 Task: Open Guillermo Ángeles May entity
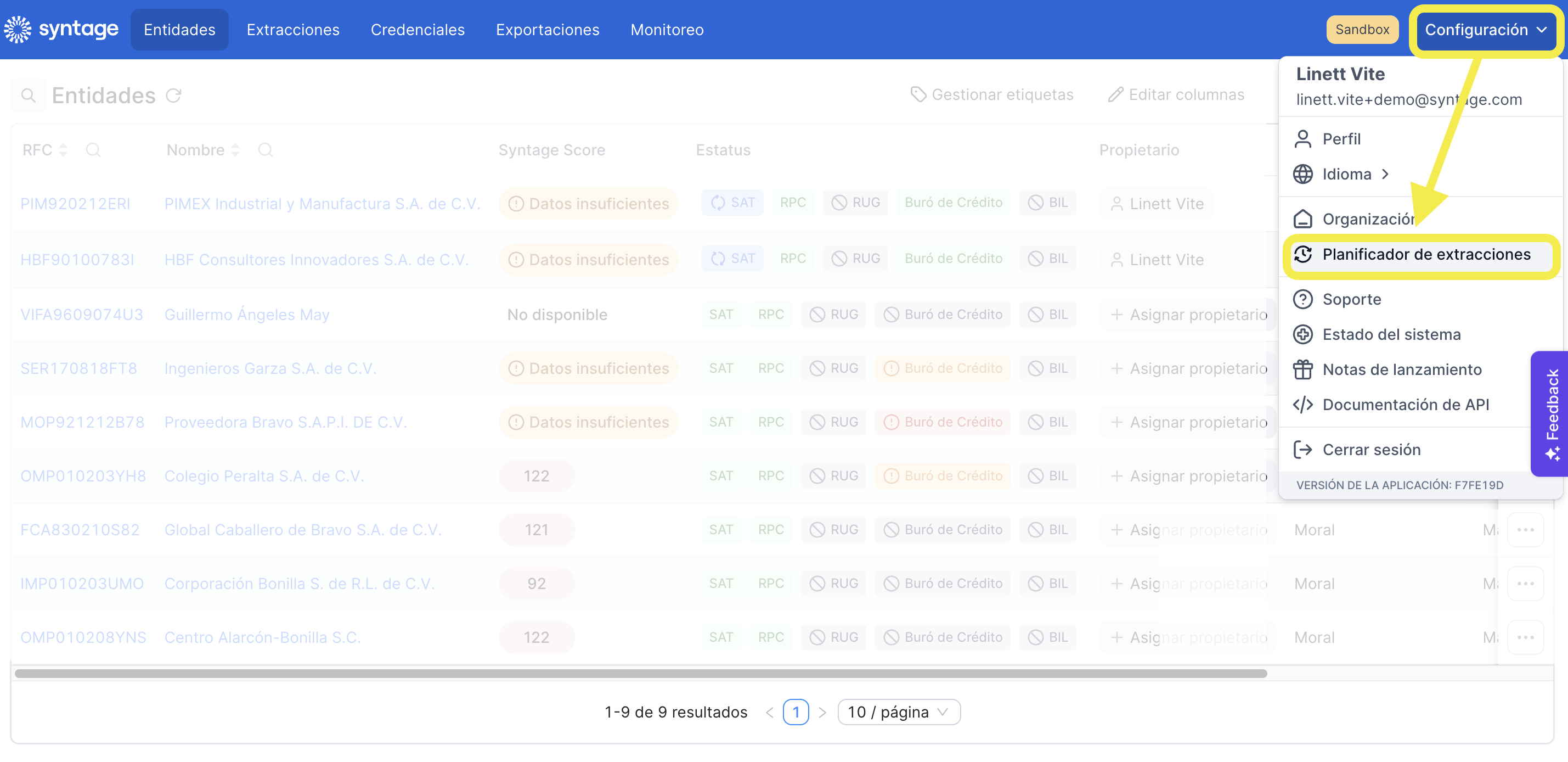coord(246,315)
